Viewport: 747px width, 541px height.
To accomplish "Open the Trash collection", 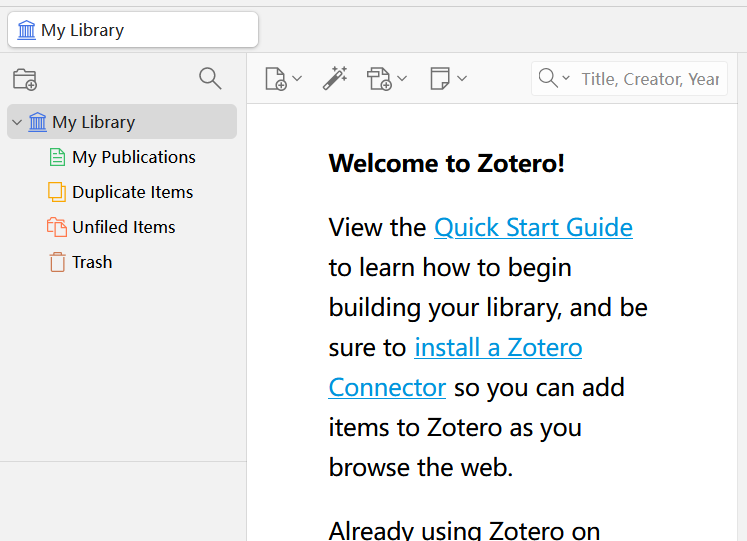I will click(x=92, y=262).
